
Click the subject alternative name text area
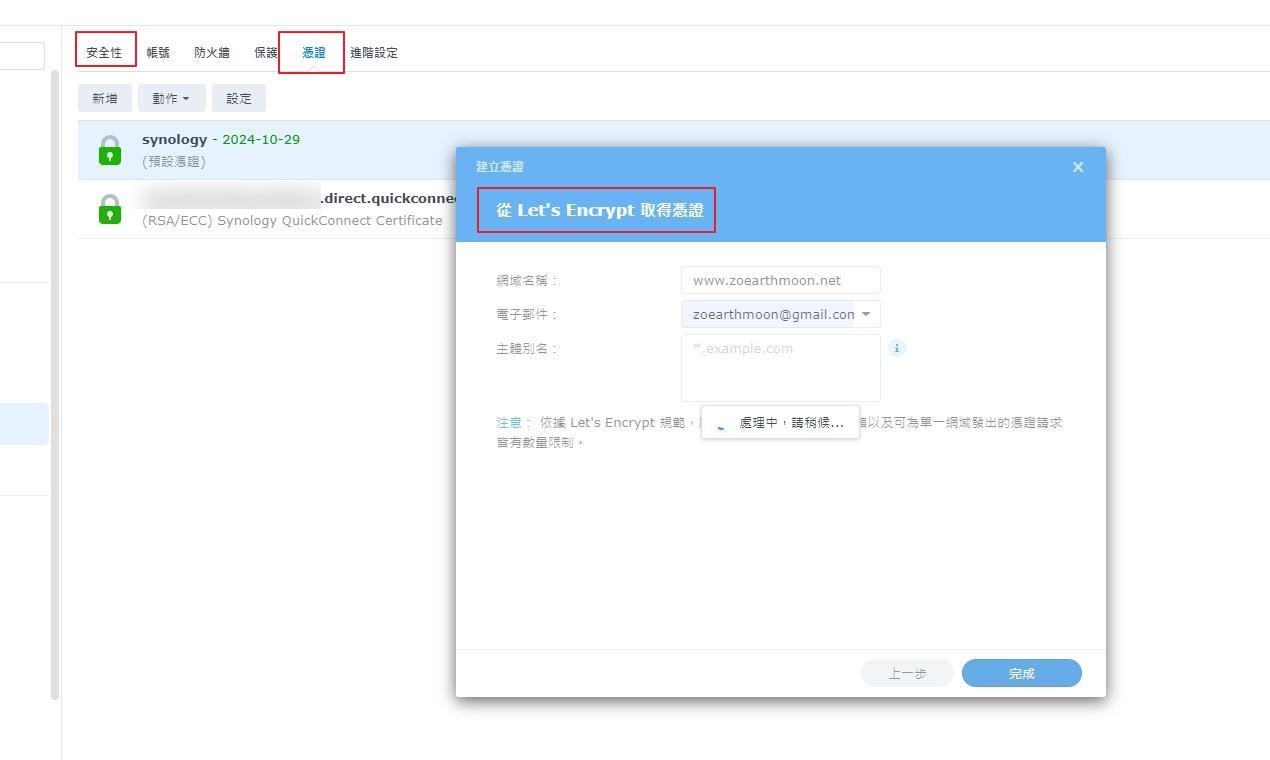click(x=781, y=368)
